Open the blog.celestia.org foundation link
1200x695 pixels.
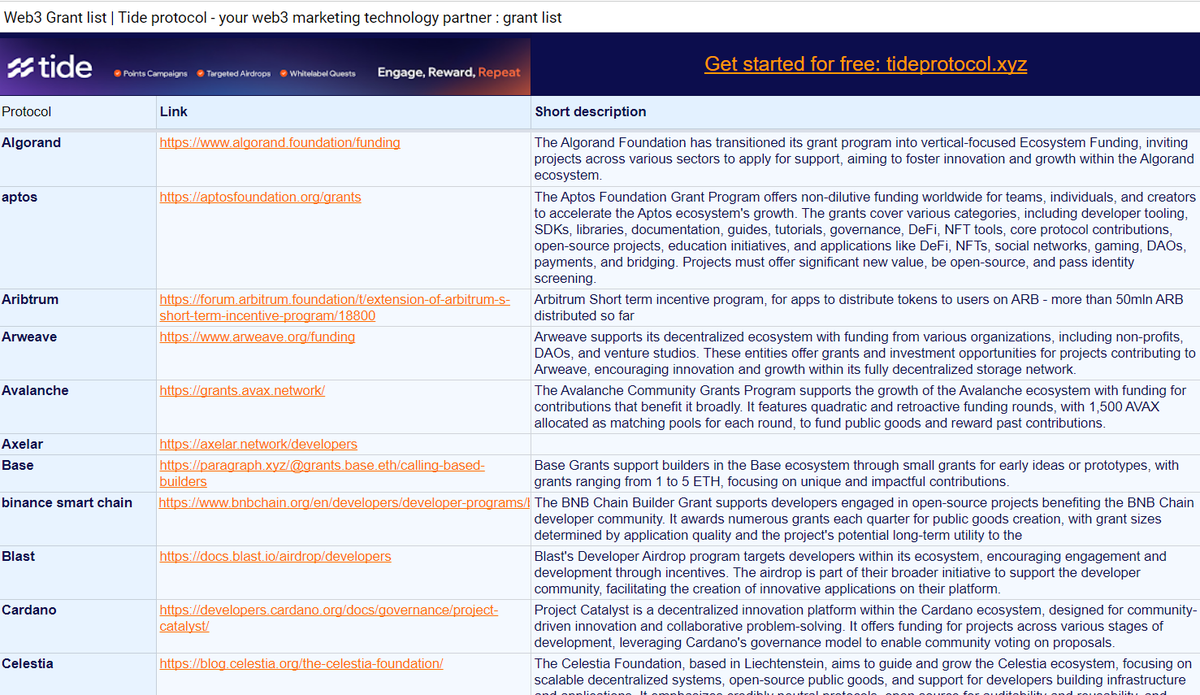tap(301, 664)
